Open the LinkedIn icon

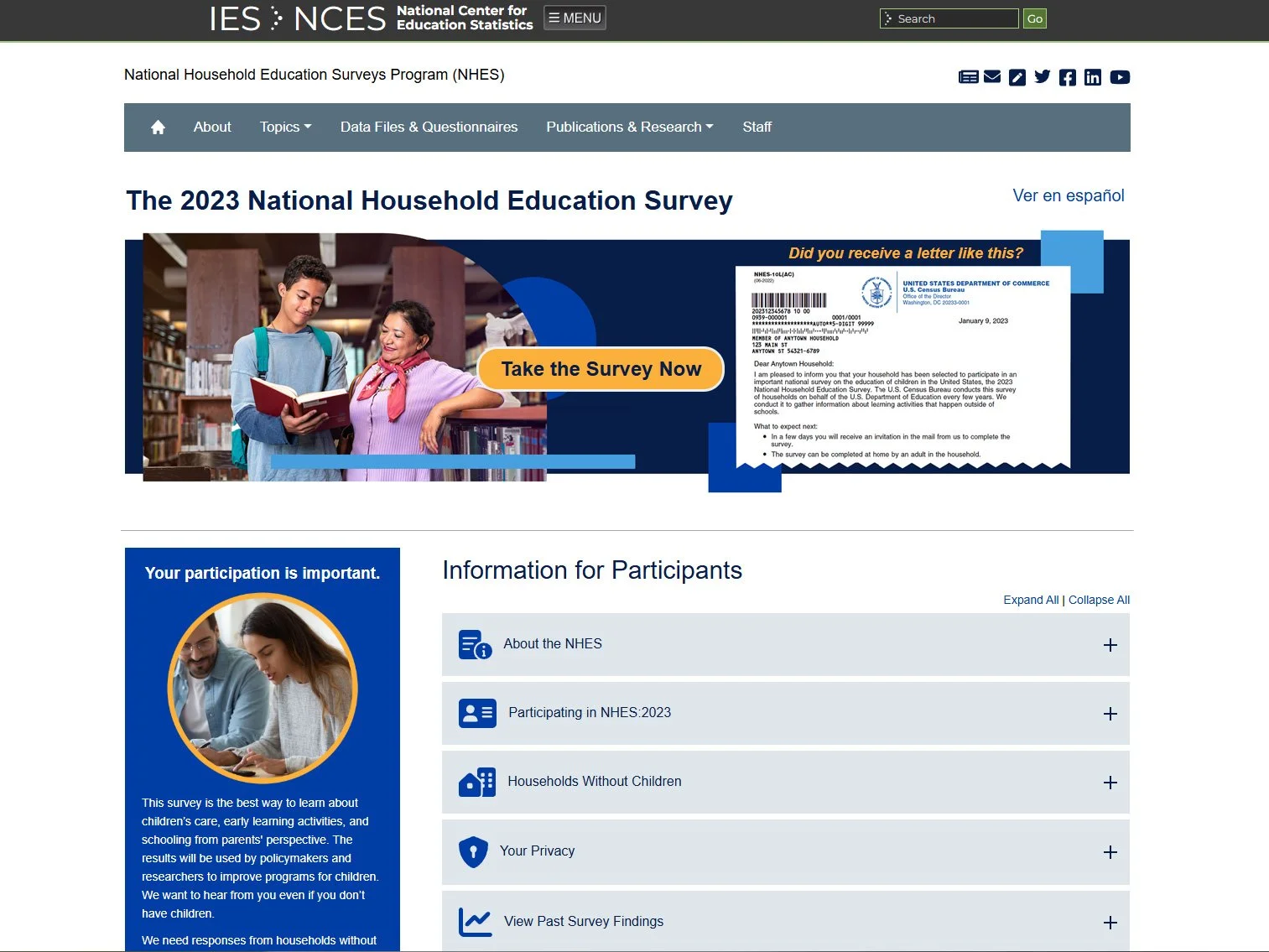click(1092, 76)
